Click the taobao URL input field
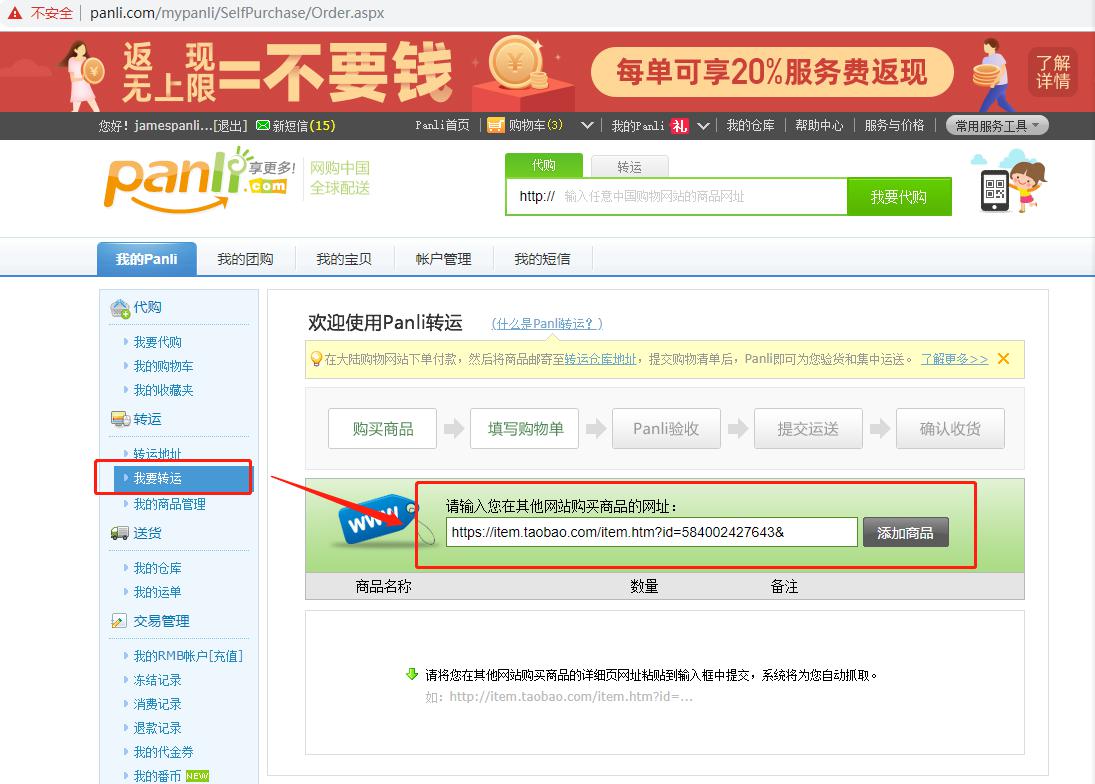 tap(650, 532)
